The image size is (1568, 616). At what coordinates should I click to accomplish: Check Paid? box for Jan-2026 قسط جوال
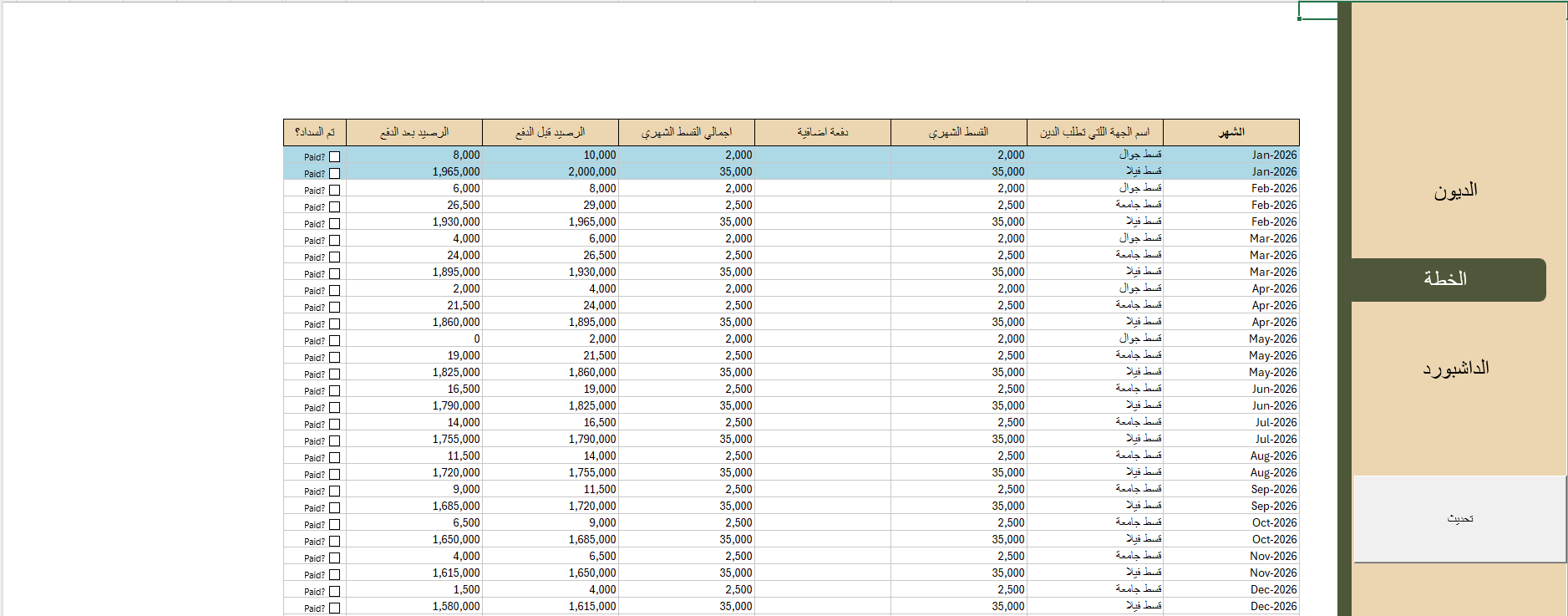[x=334, y=157]
